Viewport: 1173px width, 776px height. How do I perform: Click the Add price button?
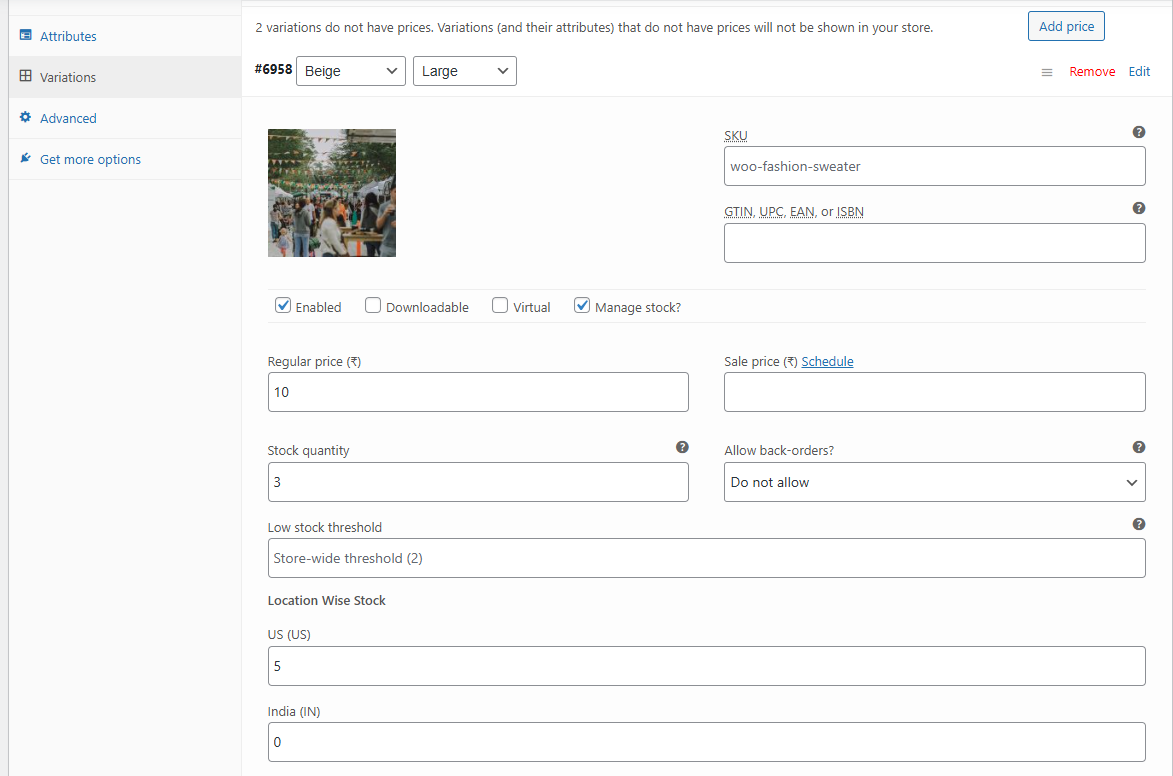tap(1066, 26)
